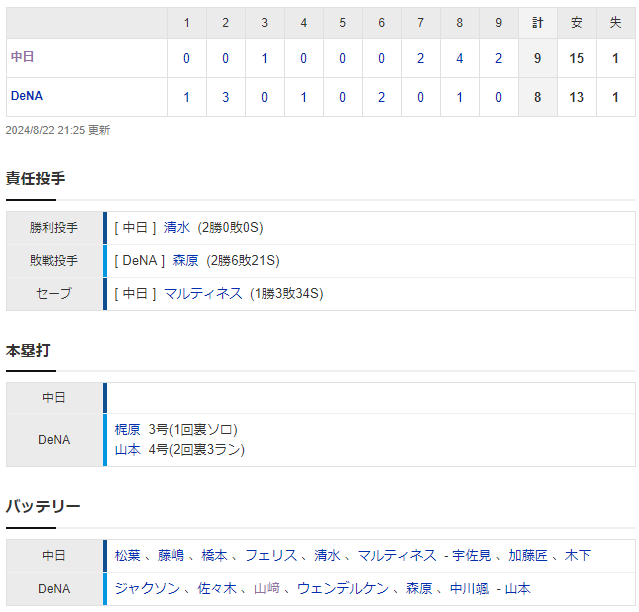
Task: Select 中日 7th inning score 2
Action: click(420, 58)
